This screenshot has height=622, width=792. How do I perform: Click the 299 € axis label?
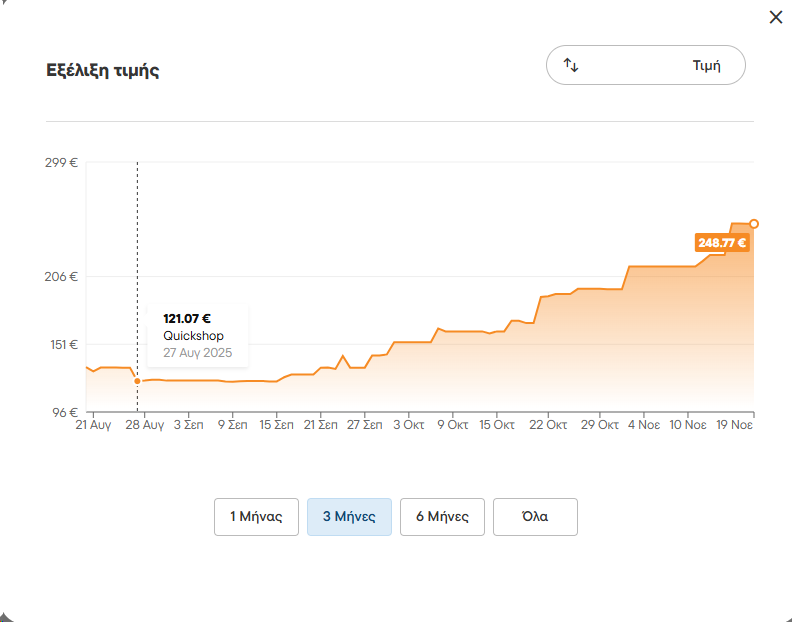[x=61, y=163]
